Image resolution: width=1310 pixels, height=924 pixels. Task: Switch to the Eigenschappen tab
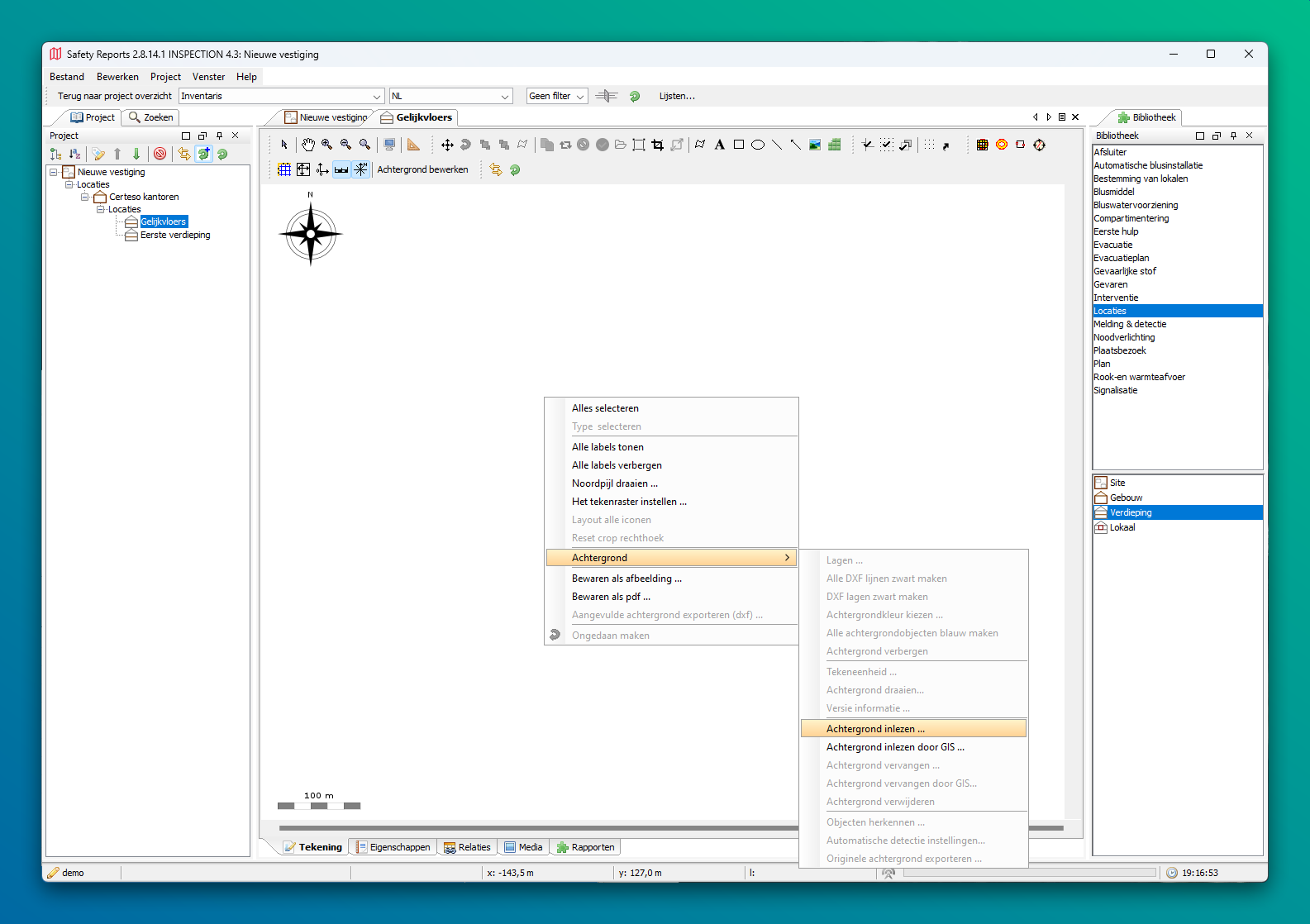pos(393,847)
